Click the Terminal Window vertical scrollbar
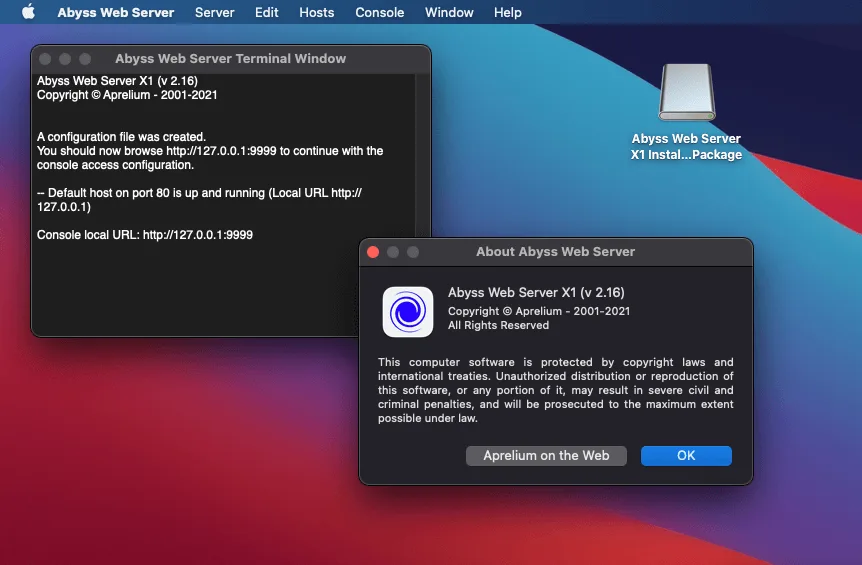862x565 pixels. tap(422, 154)
